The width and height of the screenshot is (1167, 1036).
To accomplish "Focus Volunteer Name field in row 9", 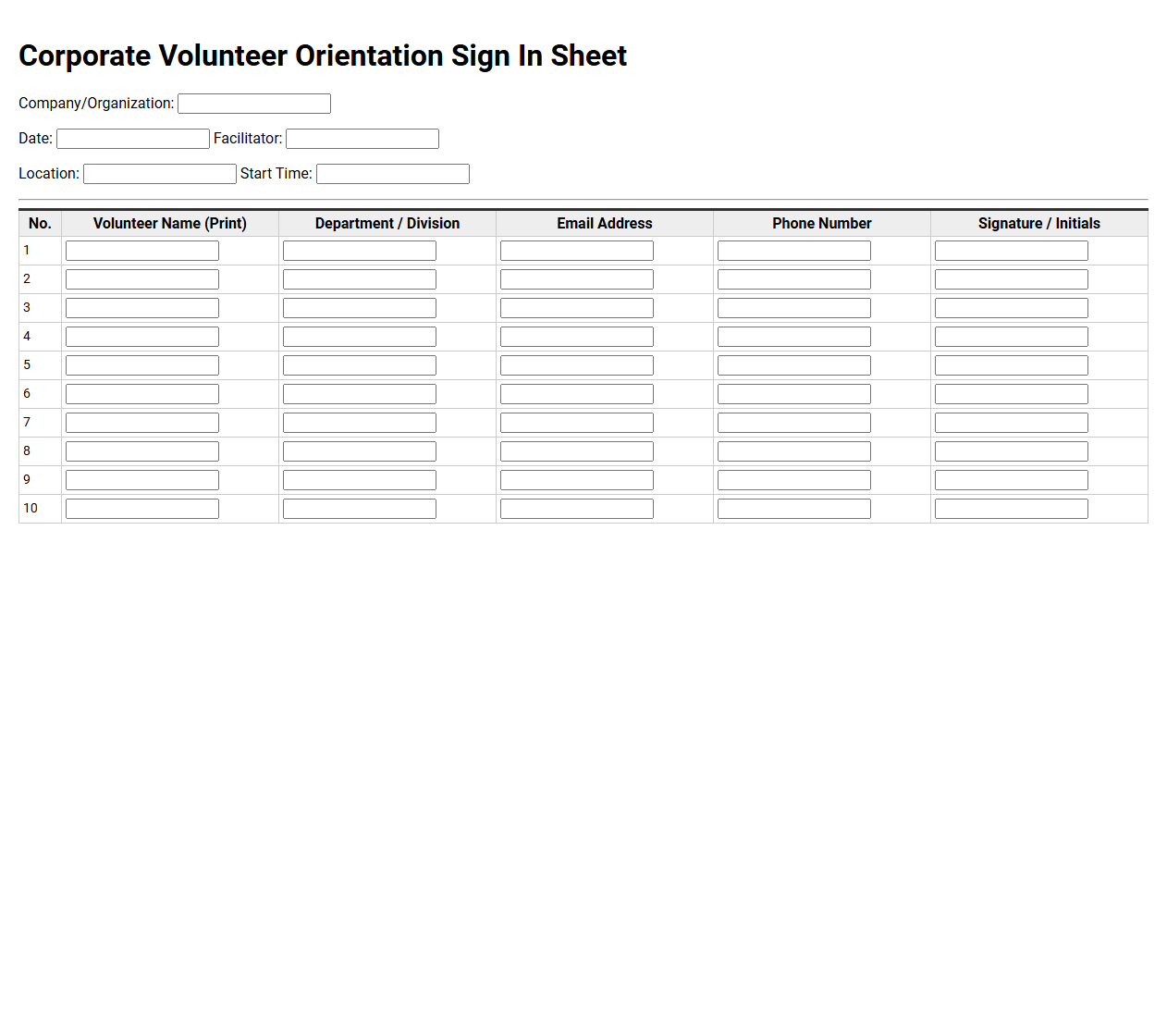I will tap(142, 480).
